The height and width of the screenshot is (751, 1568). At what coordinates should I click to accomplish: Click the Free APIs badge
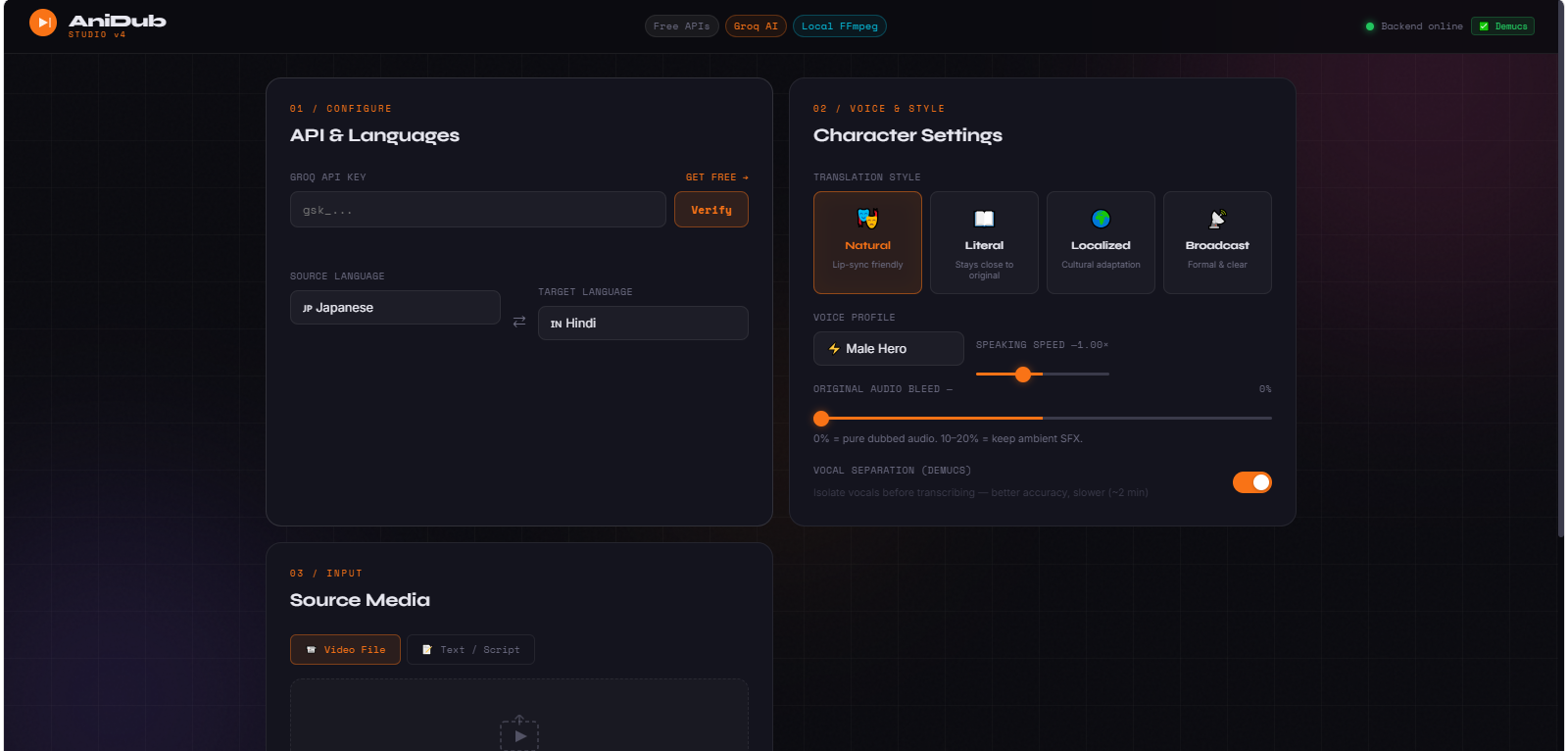pyautogui.click(x=681, y=26)
